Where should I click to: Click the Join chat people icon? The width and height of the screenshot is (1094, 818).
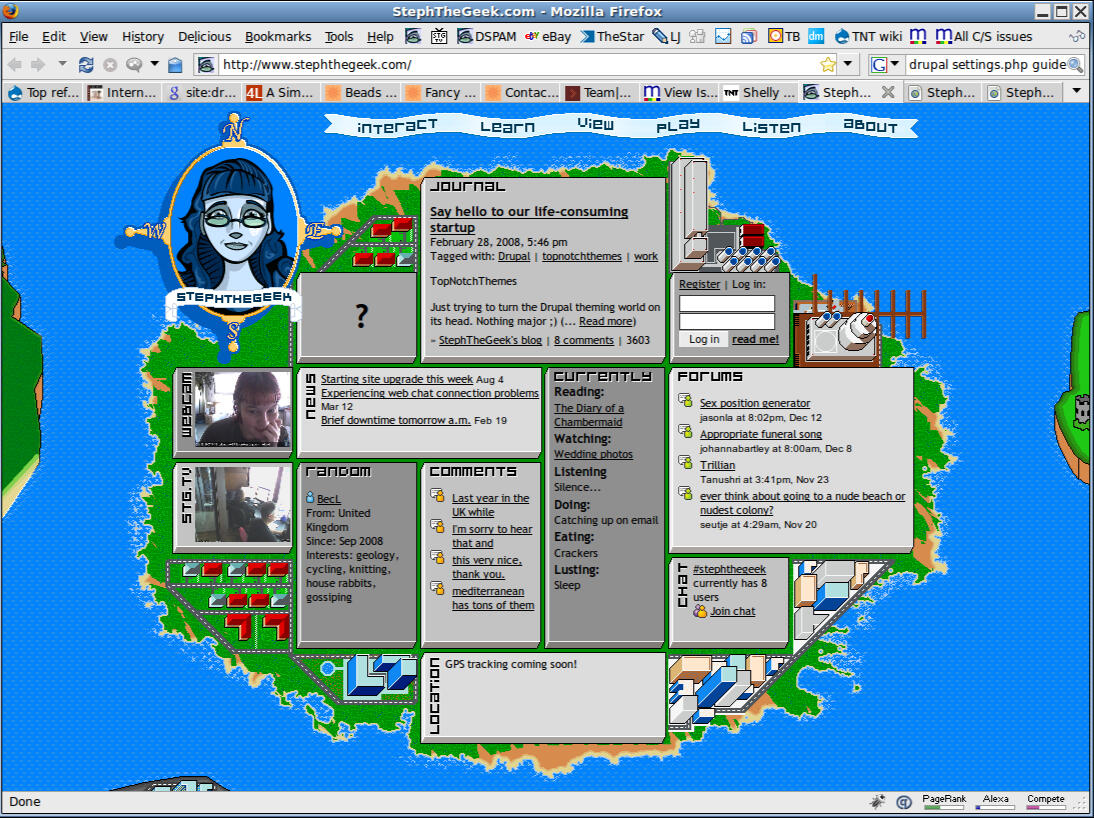700,611
